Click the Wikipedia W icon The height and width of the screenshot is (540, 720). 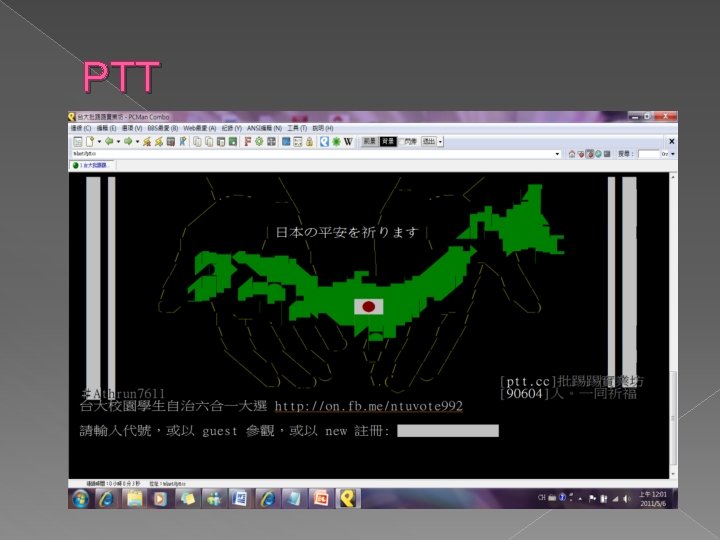[x=348, y=141]
